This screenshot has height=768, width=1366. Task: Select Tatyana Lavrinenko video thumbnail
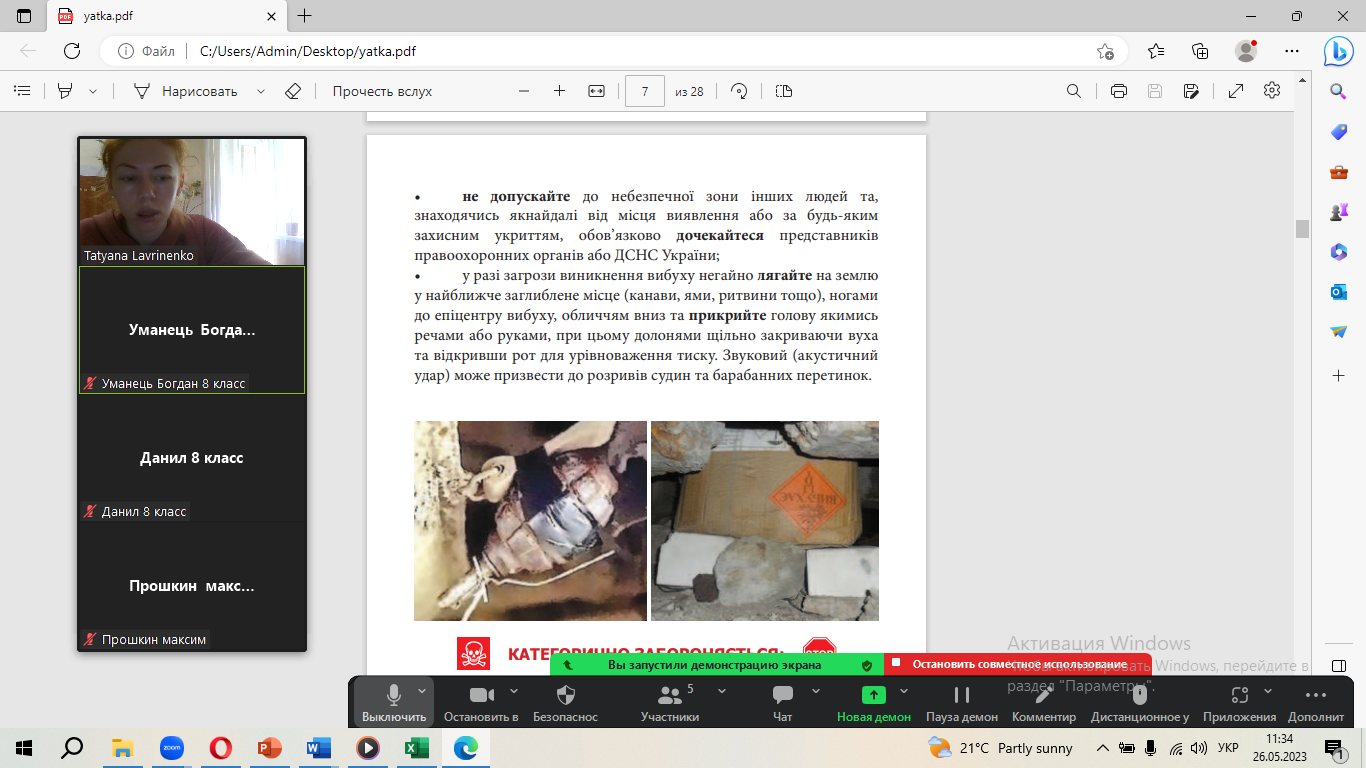(192, 201)
